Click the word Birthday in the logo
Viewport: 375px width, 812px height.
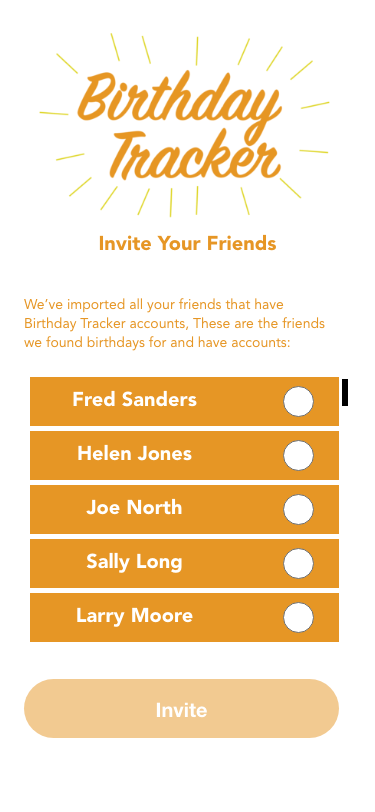pos(179,100)
